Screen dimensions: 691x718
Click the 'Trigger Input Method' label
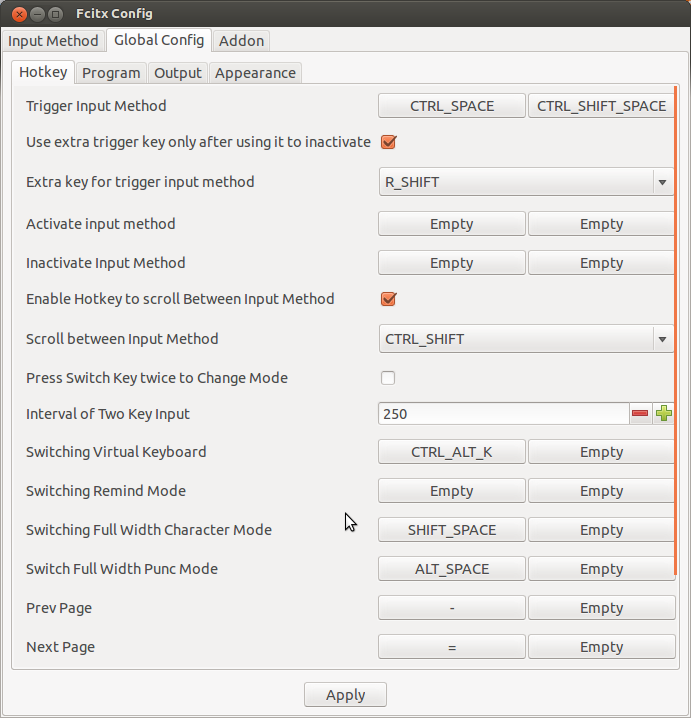pos(96,106)
